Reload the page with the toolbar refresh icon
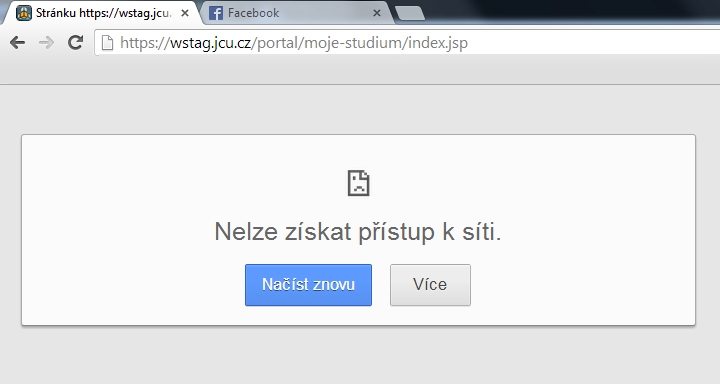 [75, 42]
